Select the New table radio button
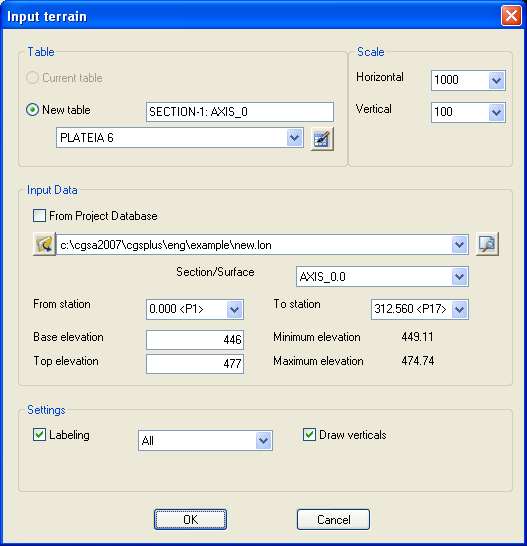Screen dimensions: 527x546 pyautogui.click(x=32, y=110)
